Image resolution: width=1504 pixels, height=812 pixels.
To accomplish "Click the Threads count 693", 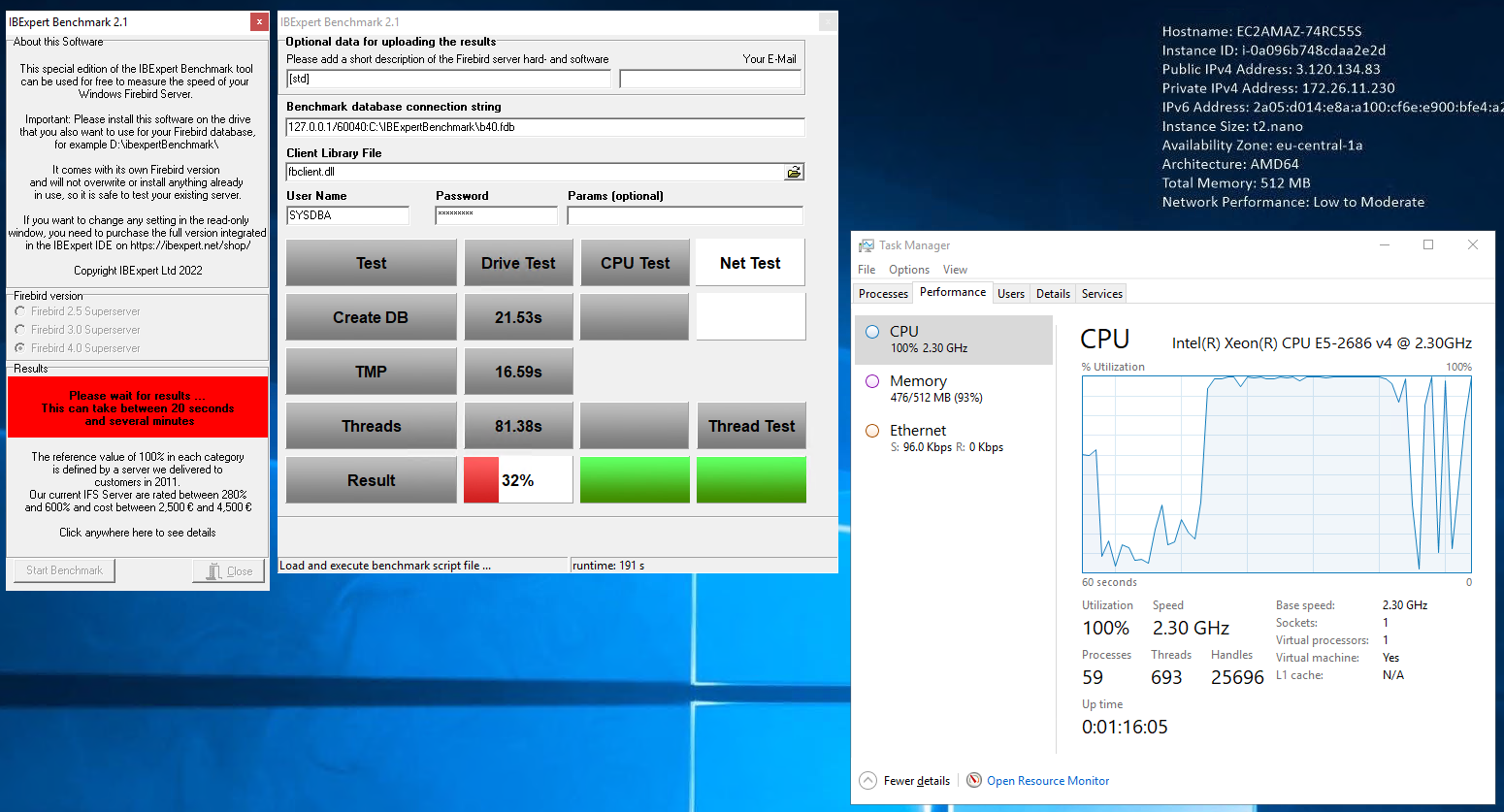I will (x=1166, y=677).
